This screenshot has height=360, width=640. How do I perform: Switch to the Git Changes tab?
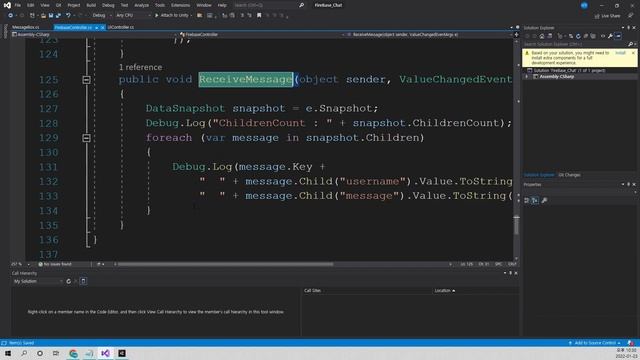(x=569, y=175)
